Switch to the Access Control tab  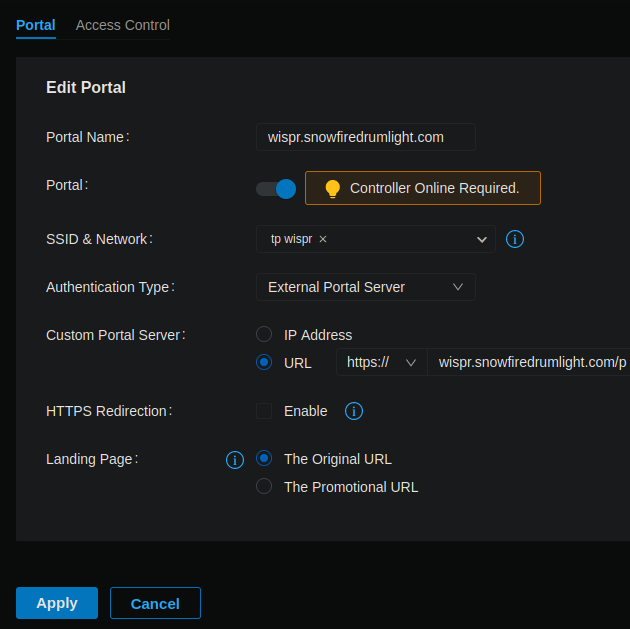(123, 25)
